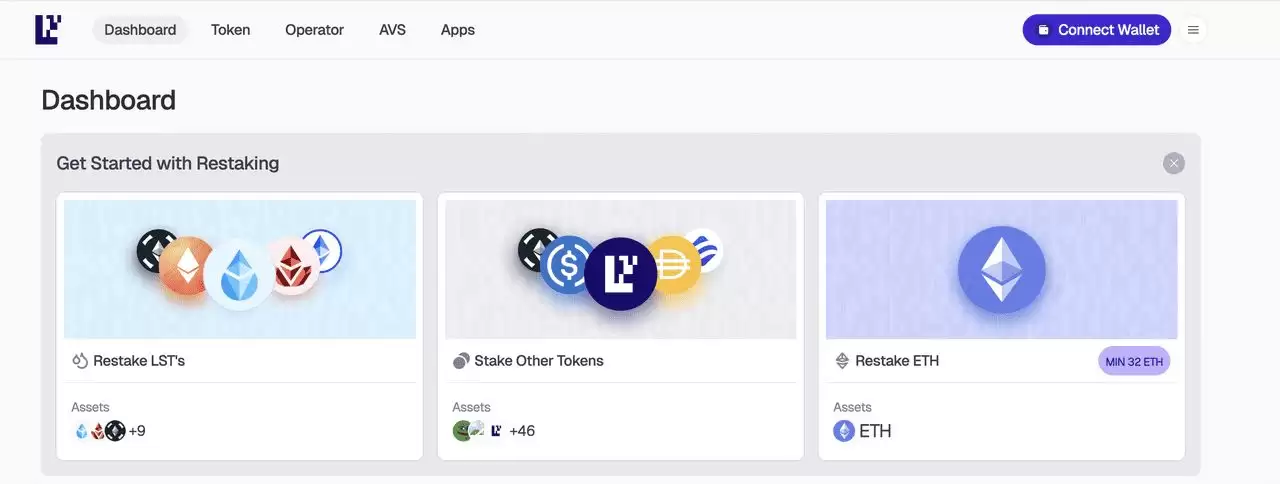Click the Ethereum icon beside Restake ETH
This screenshot has width=1280, height=484.
(x=842, y=361)
